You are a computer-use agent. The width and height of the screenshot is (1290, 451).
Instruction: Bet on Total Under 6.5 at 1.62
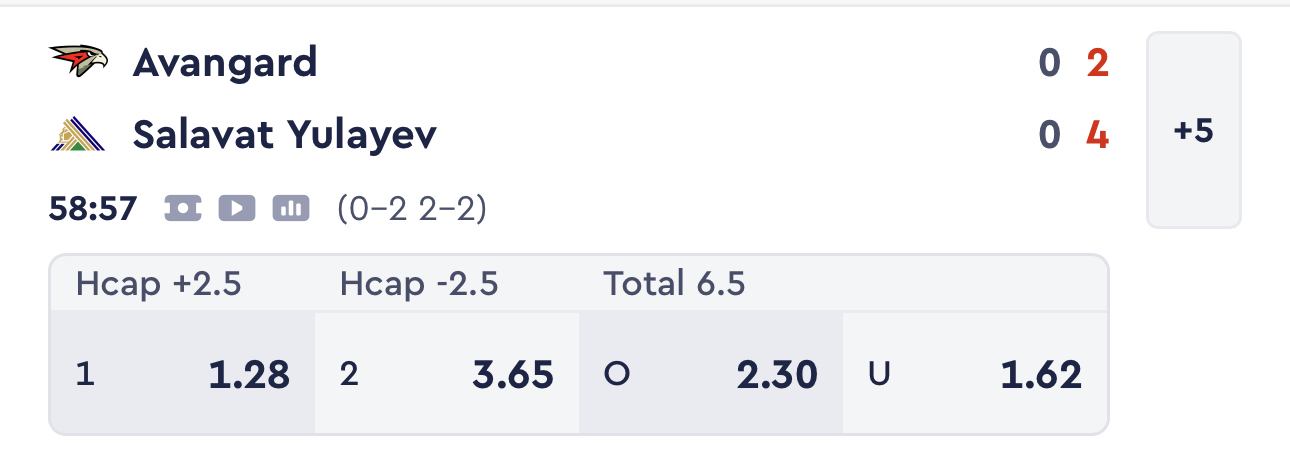(x=975, y=374)
